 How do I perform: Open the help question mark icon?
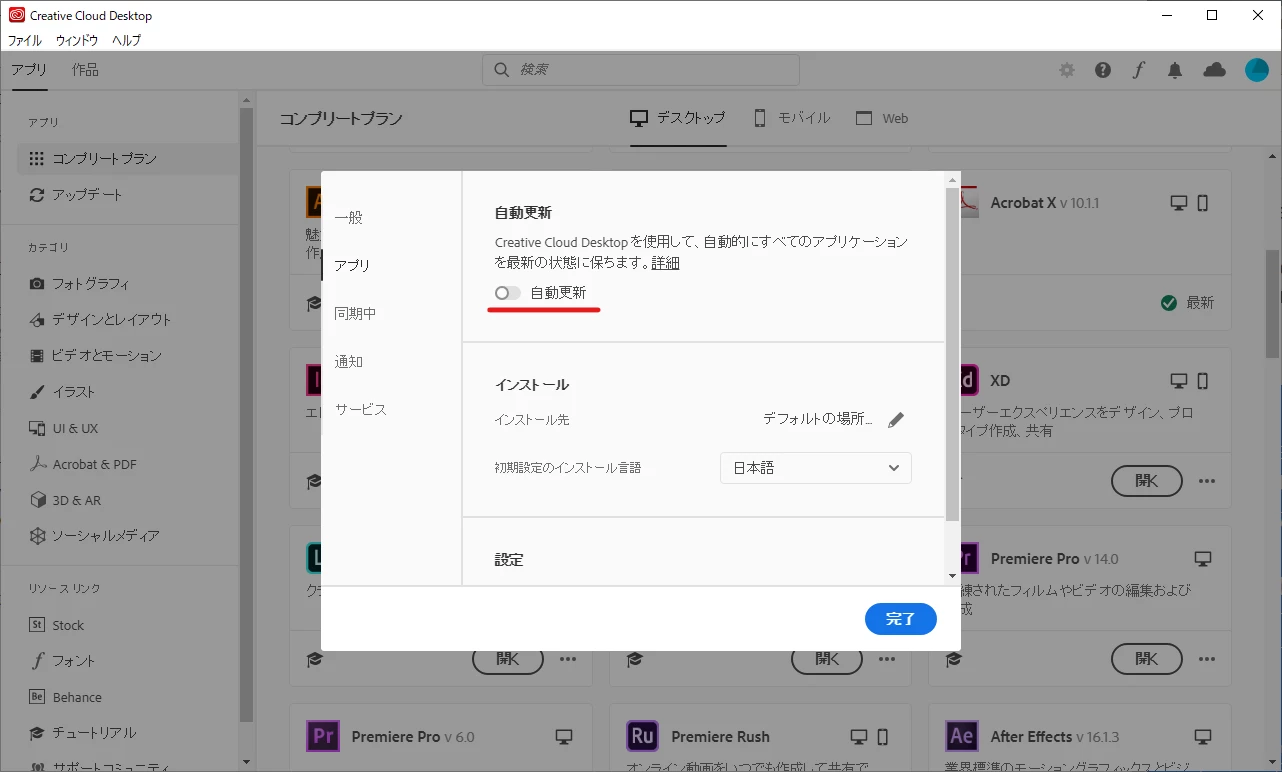1103,70
